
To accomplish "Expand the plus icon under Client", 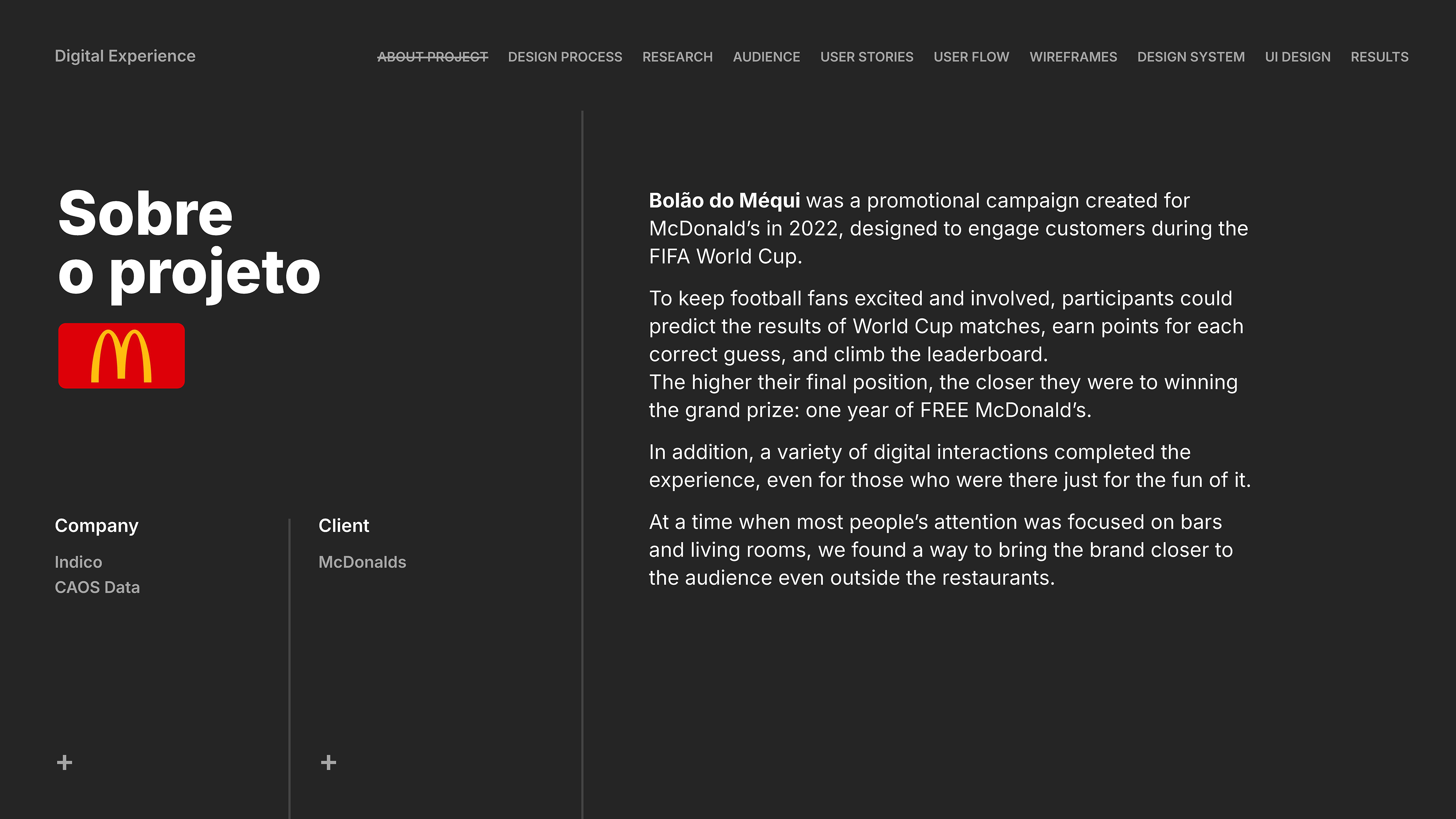I will pyautogui.click(x=328, y=762).
